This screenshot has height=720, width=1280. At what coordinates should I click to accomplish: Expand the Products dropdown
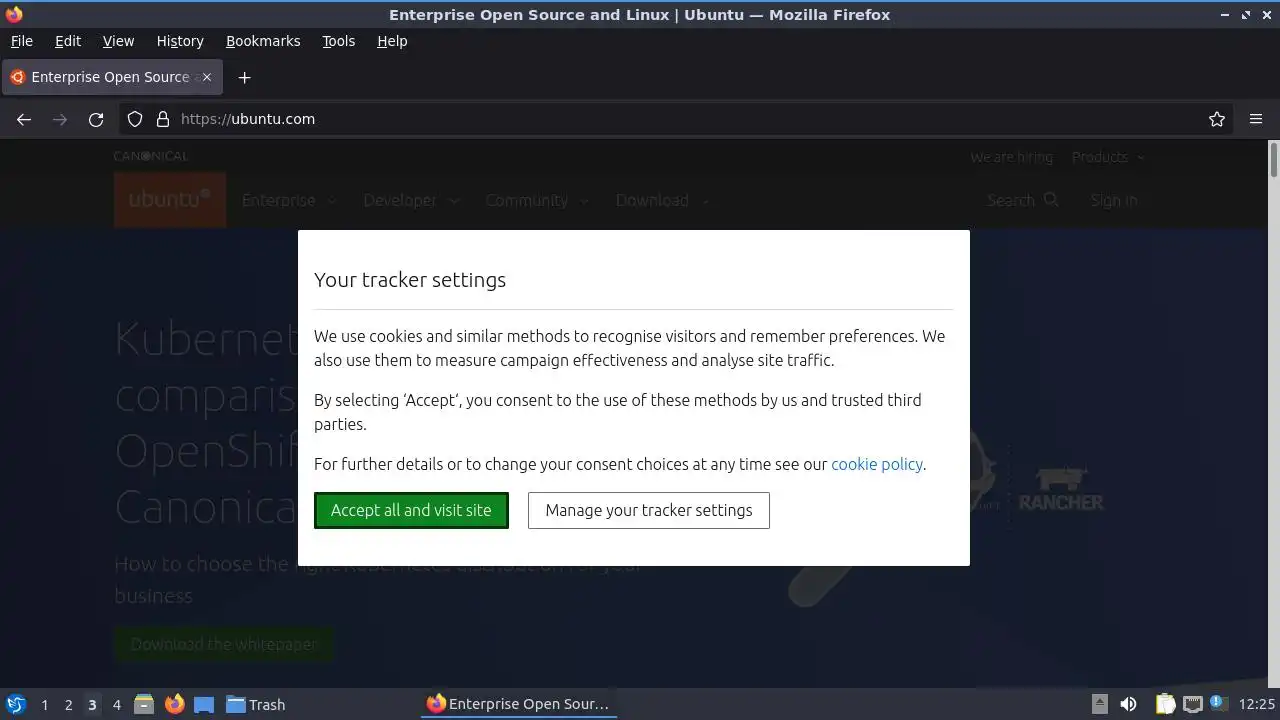click(x=1108, y=157)
